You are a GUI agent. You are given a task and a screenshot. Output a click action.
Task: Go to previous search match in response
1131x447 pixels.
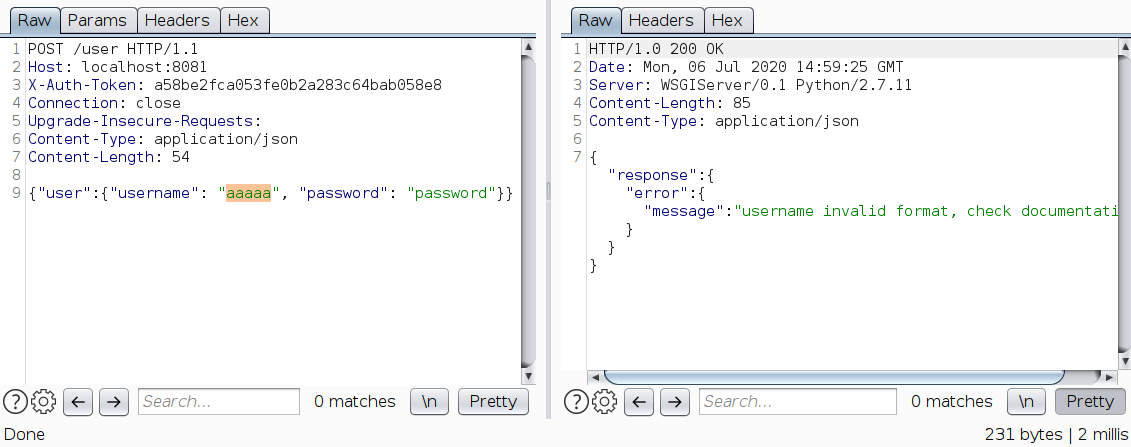[x=641, y=402]
